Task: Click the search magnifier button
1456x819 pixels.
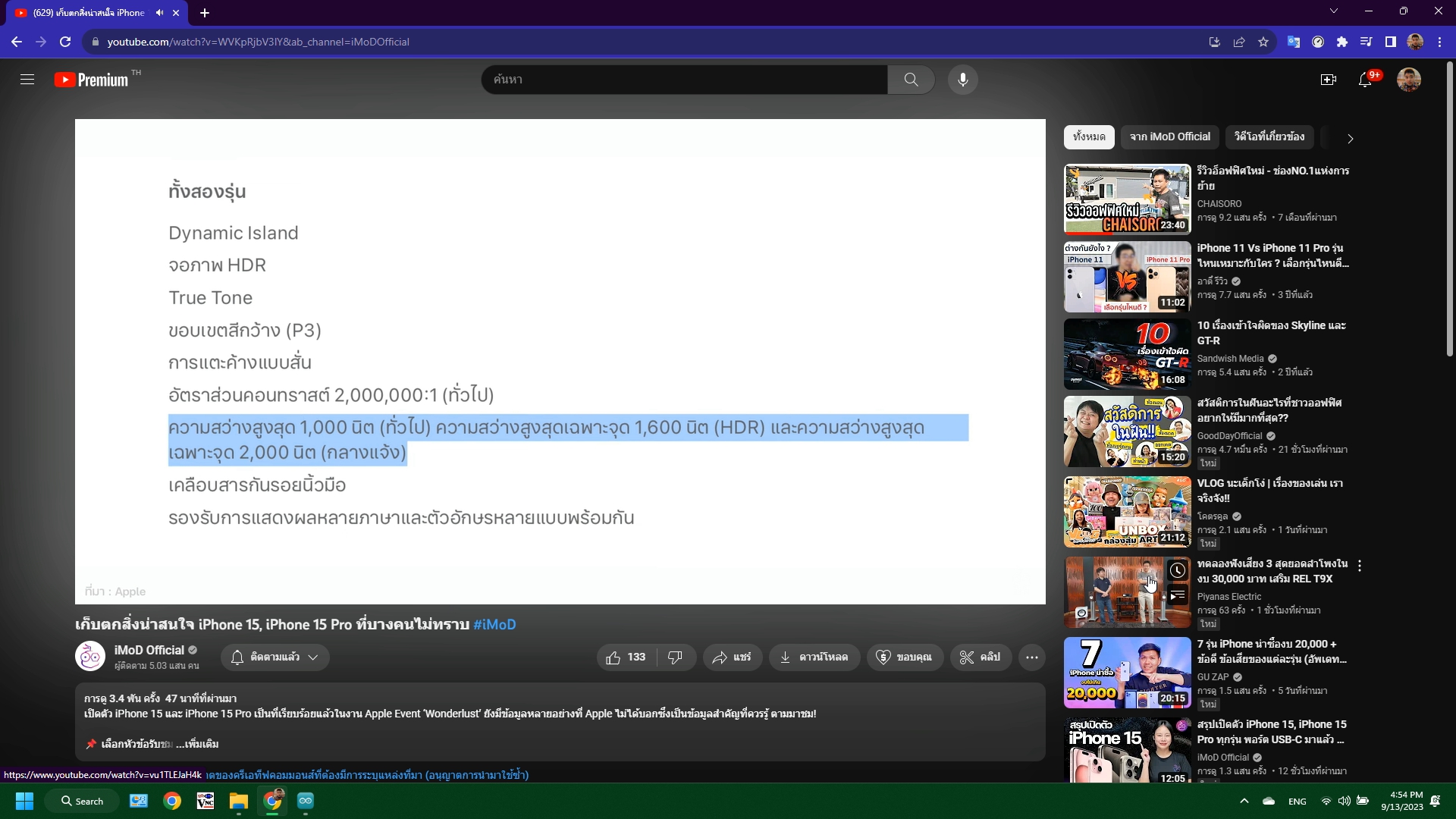Action: coord(911,80)
